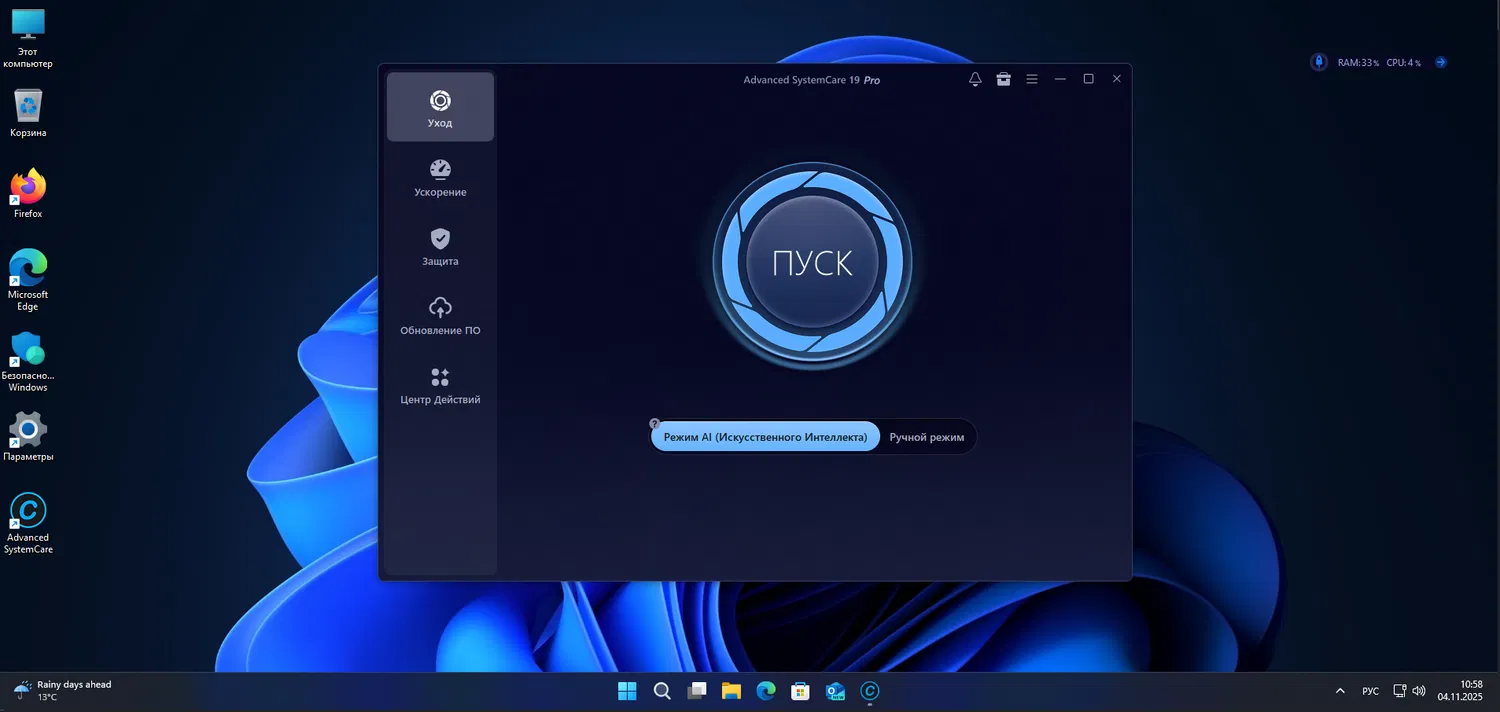
Task: Open the toolbox icon in the title bar
Action: (x=1003, y=78)
